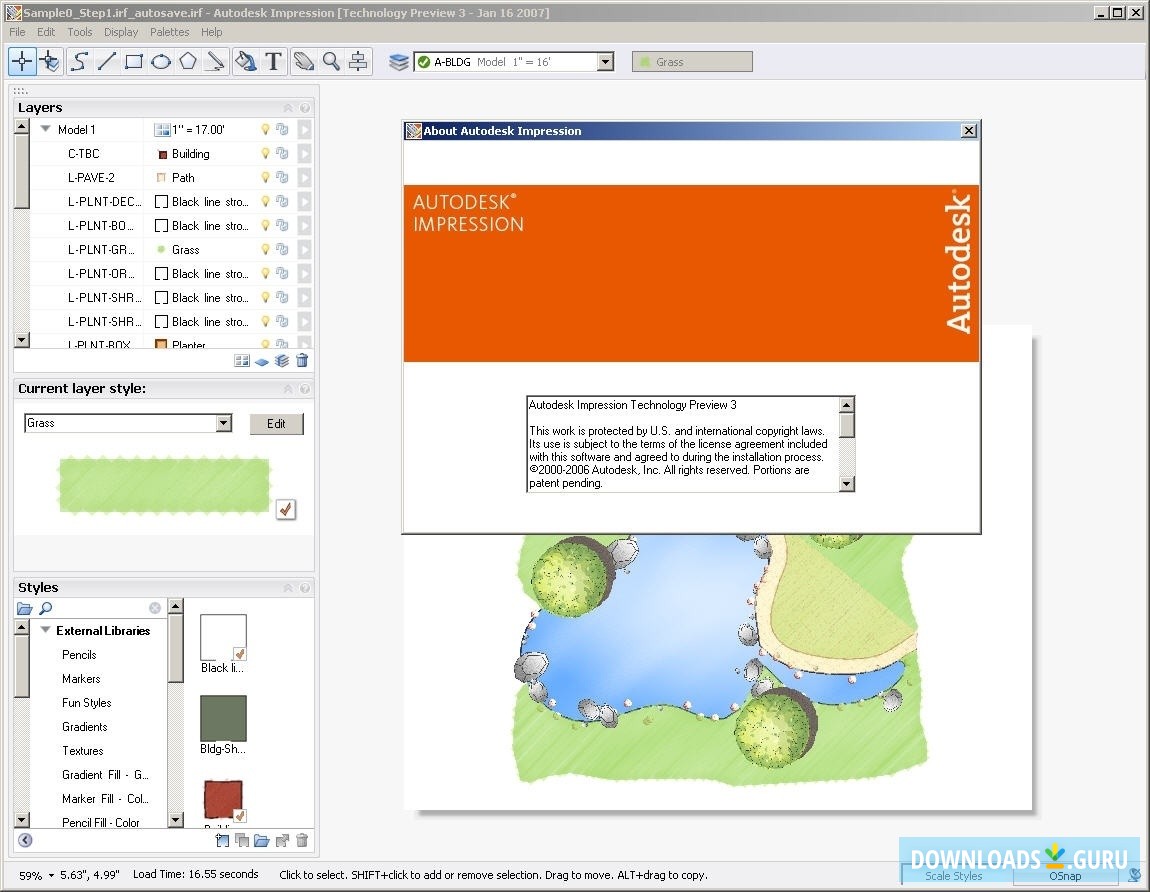
Task: Open the Help menu
Action: (211, 32)
